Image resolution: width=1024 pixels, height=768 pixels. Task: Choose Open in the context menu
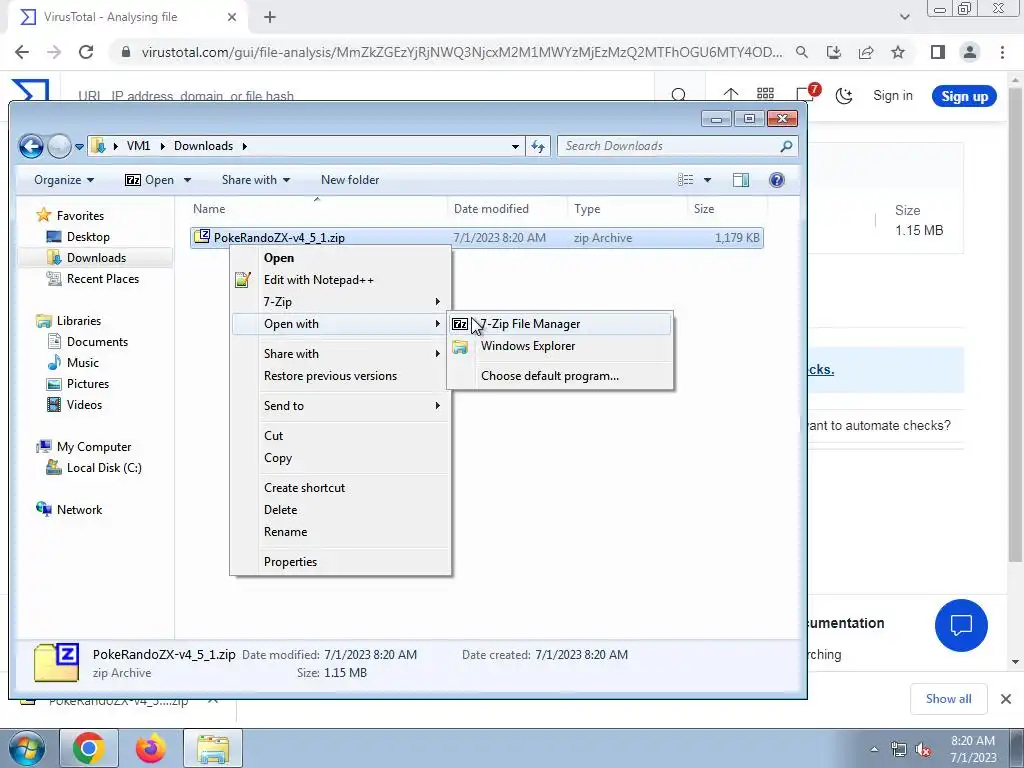point(340,258)
